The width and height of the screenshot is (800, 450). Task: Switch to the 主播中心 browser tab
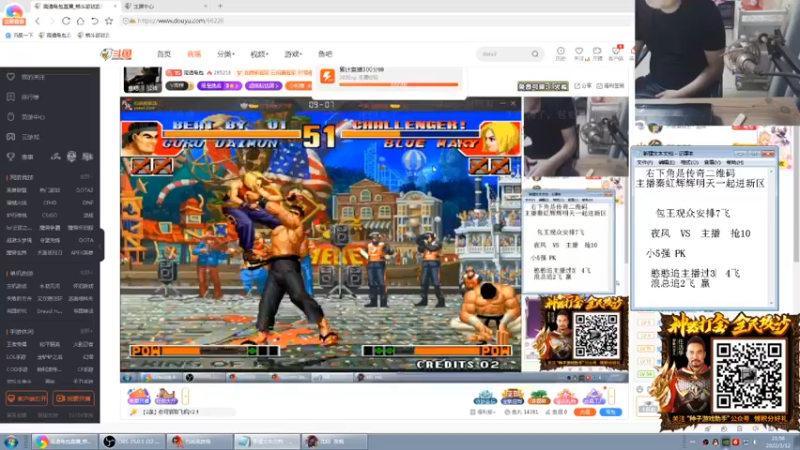(x=166, y=6)
